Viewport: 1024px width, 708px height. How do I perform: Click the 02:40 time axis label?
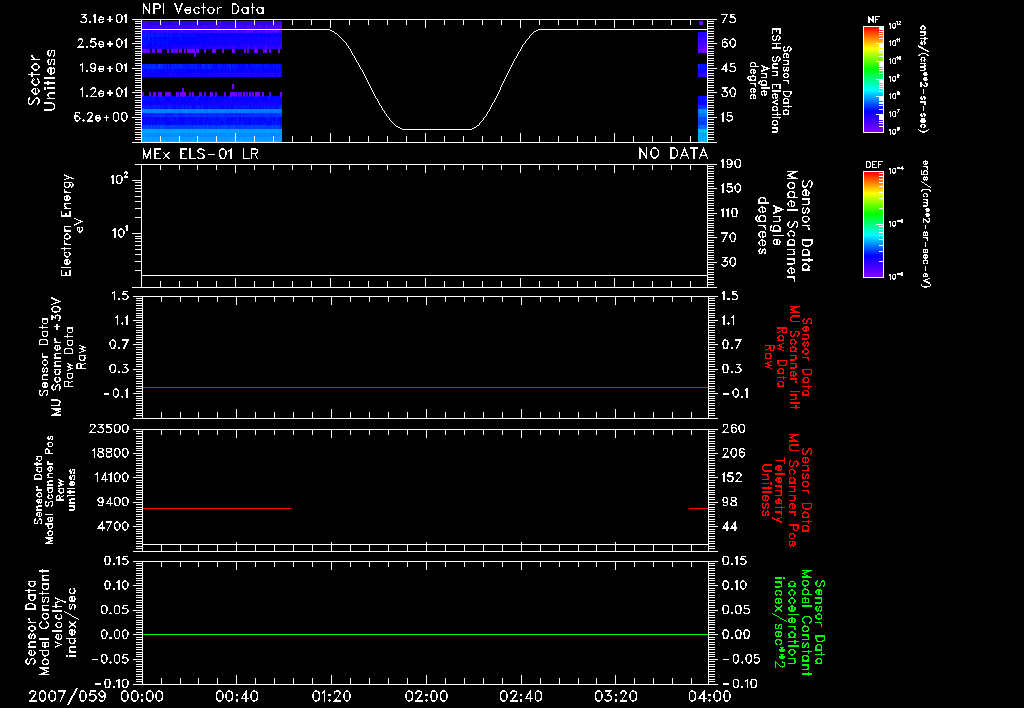point(520,696)
